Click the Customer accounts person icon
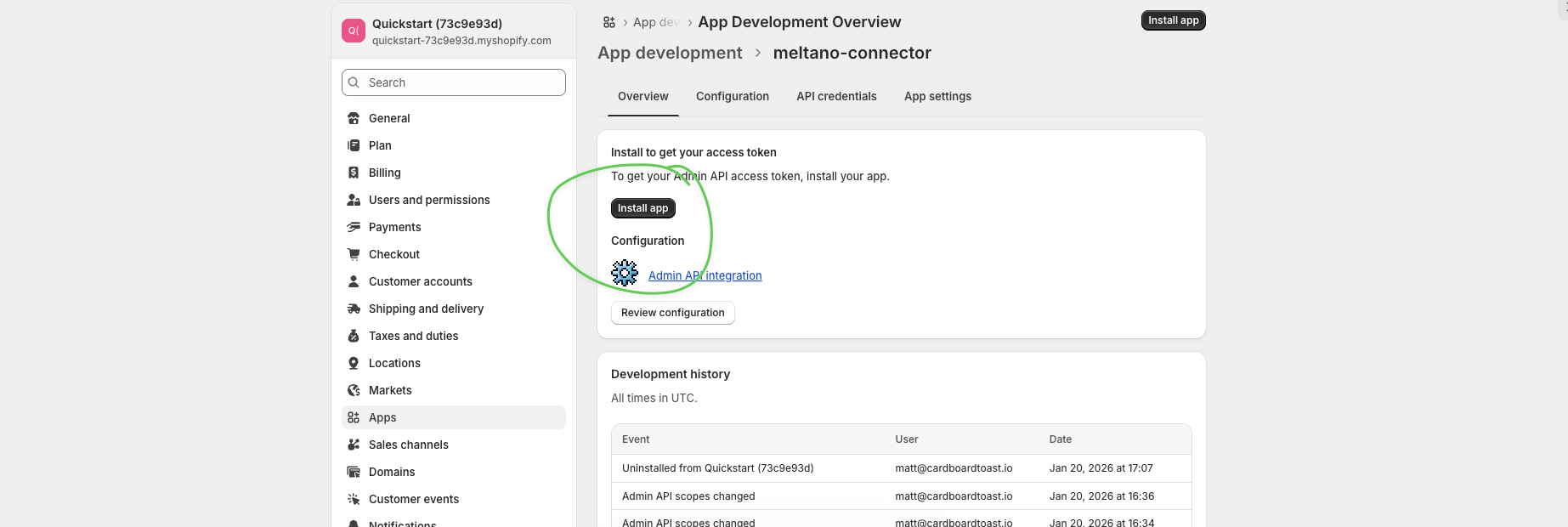 pyautogui.click(x=354, y=281)
